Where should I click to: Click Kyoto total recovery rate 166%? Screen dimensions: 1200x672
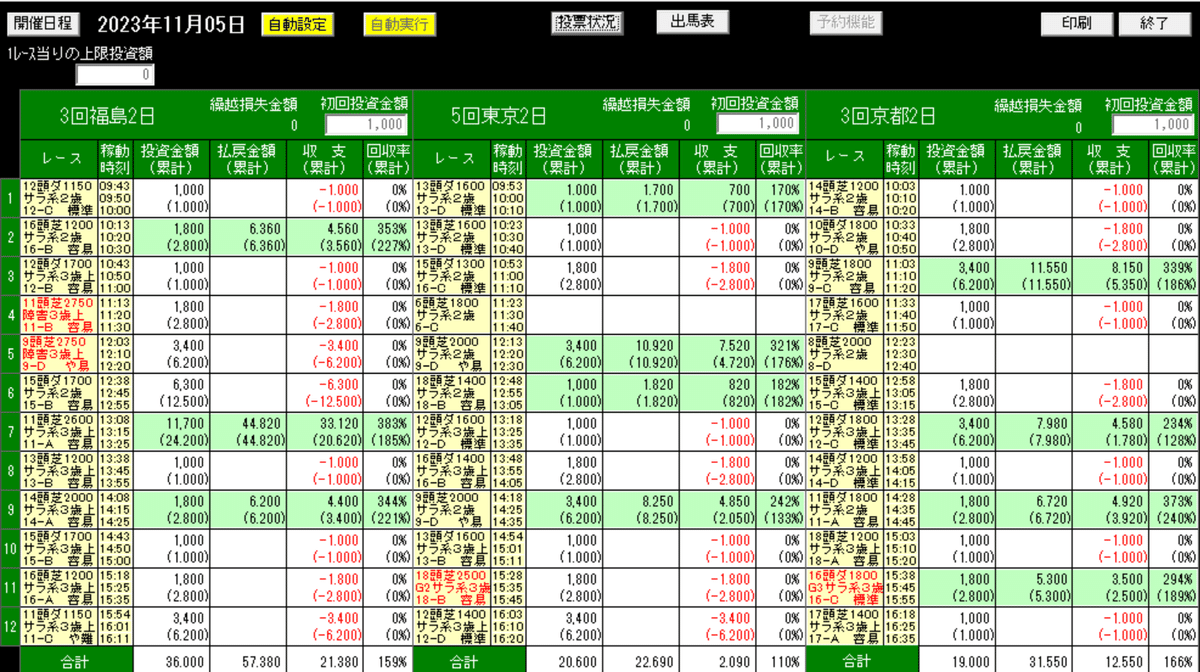point(1174,661)
